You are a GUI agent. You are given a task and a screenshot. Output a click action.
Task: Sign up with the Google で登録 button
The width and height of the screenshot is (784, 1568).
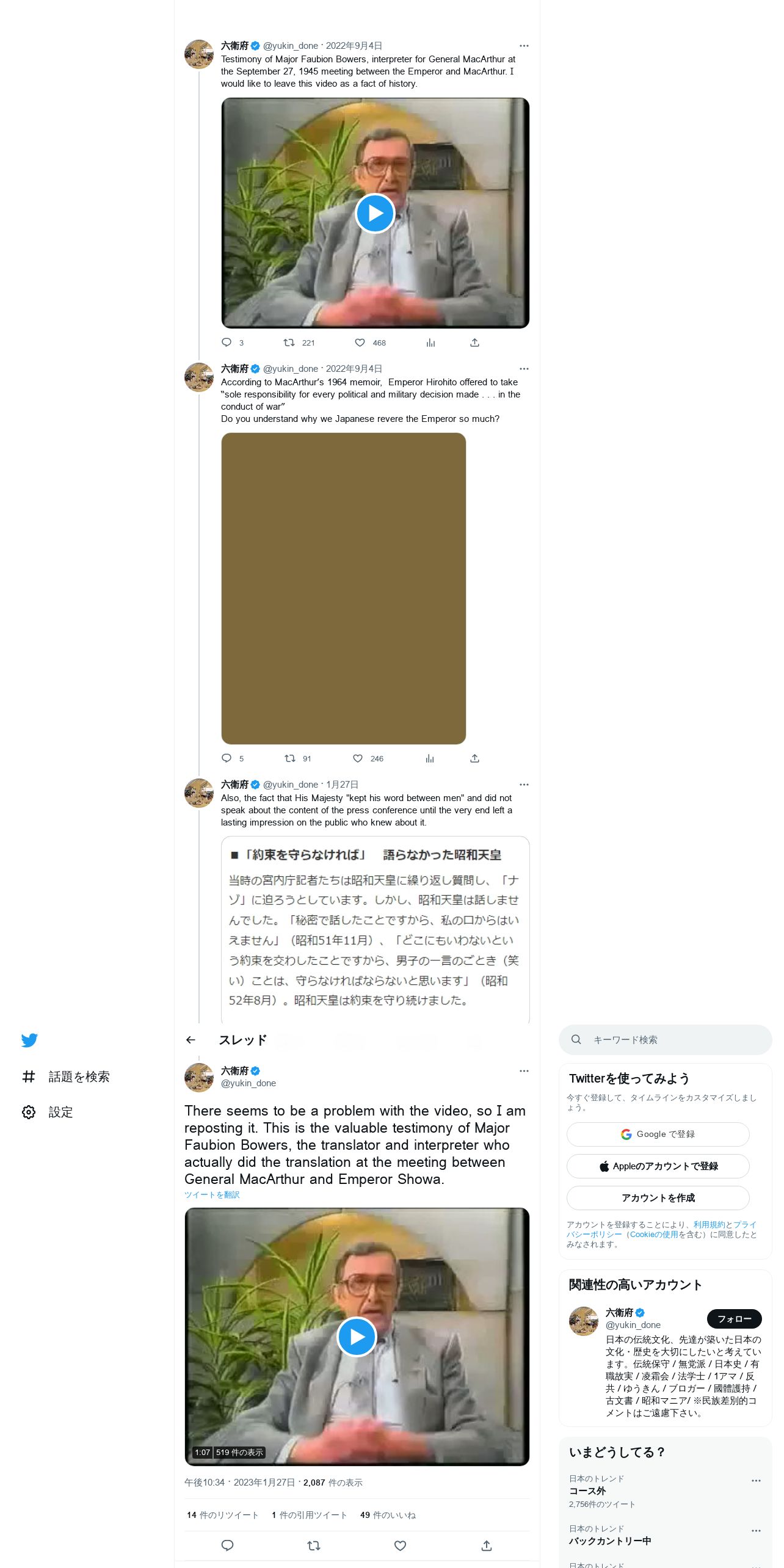click(x=658, y=1134)
